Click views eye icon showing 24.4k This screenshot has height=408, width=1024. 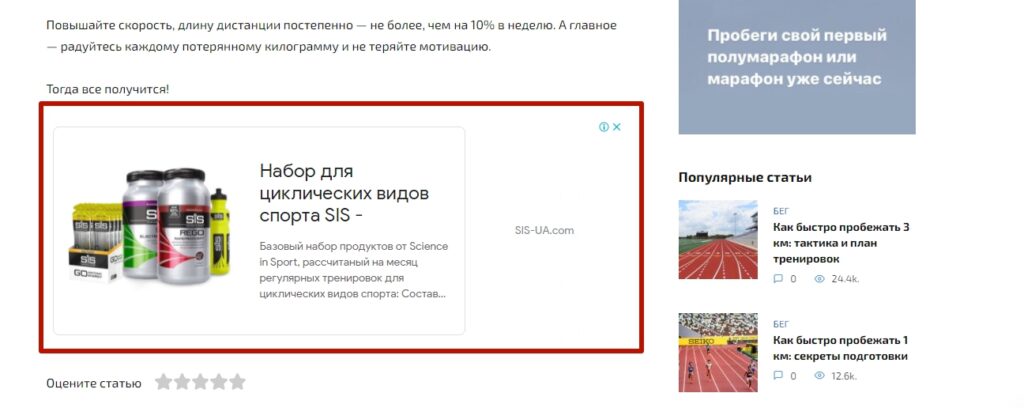tap(820, 279)
